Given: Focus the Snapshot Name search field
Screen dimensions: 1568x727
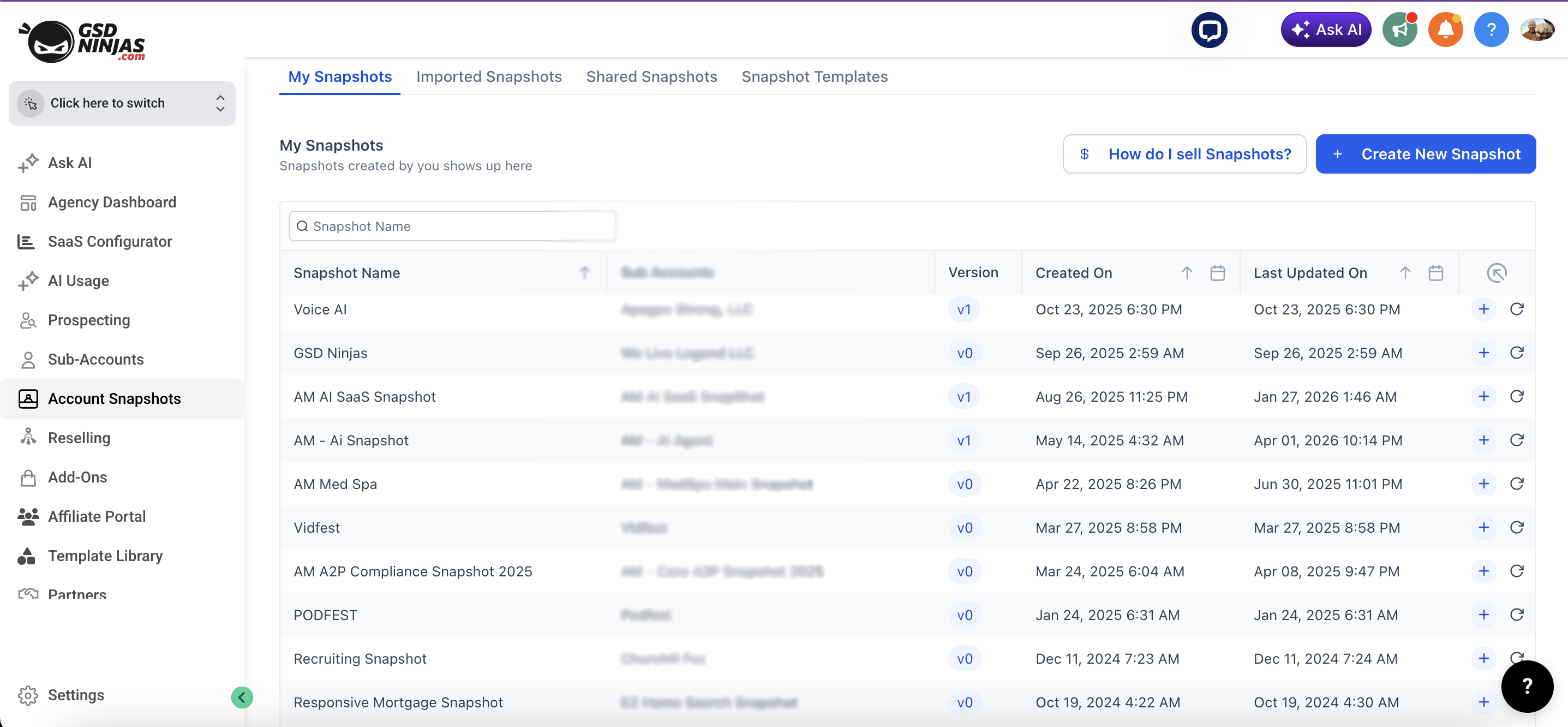Looking at the screenshot, I should 452,227.
